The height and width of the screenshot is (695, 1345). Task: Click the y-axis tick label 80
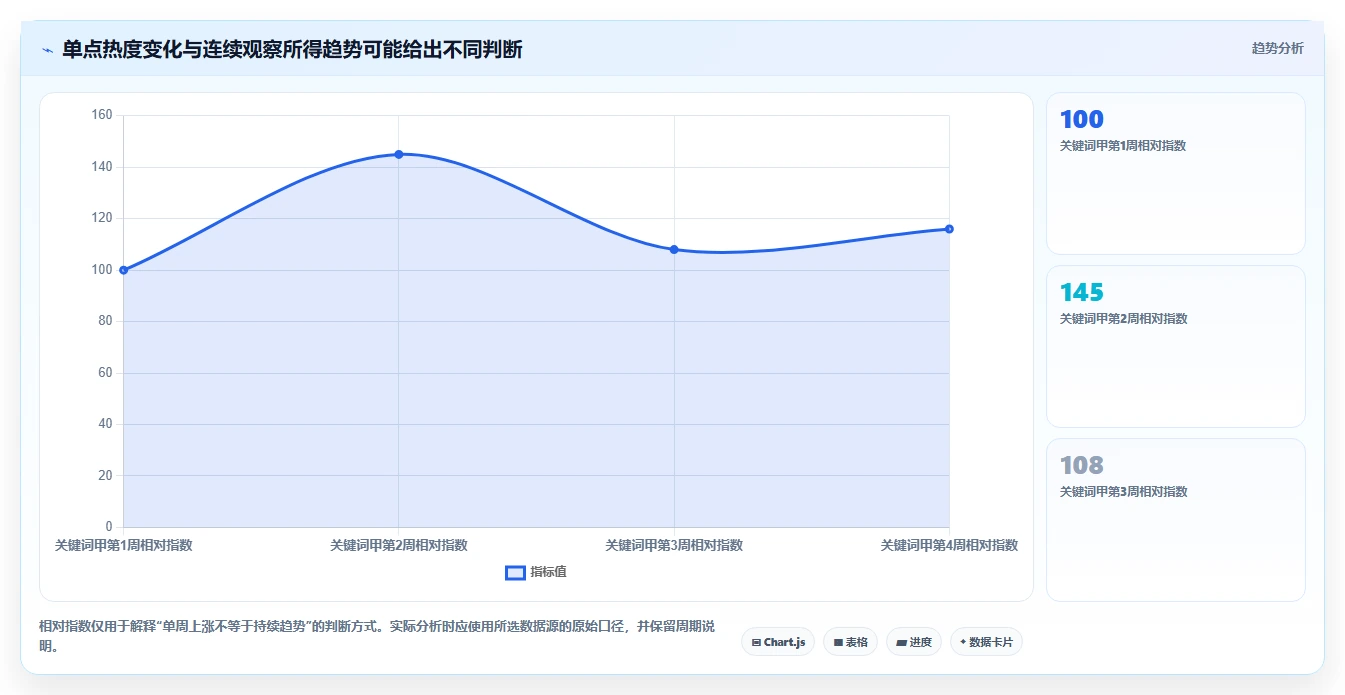[x=104, y=321]
